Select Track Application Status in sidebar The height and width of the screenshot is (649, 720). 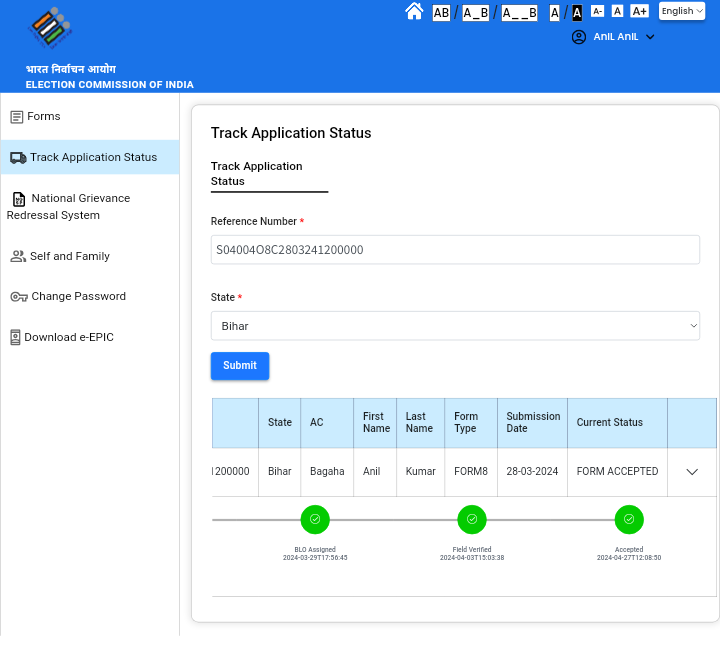(90, 157)
